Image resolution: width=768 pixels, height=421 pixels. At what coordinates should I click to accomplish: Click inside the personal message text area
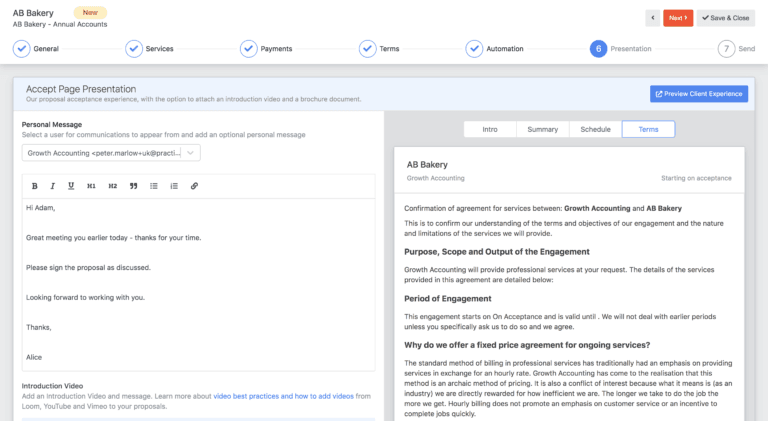(x=198, y=290)
